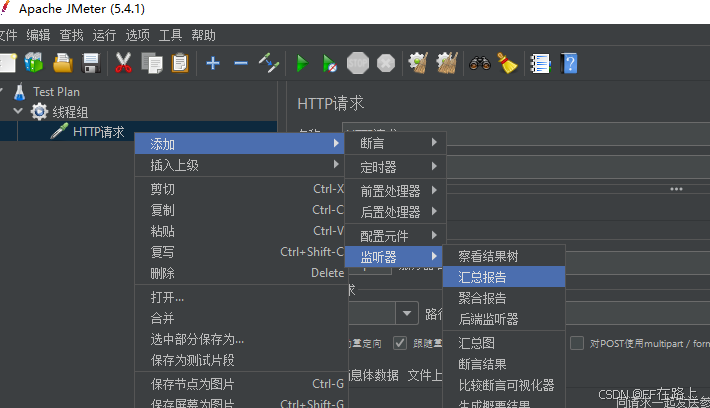This screenshot has height=408, width=710.
Task: Click the Toggle enable/disable icon
Action: tap(269, 63)
